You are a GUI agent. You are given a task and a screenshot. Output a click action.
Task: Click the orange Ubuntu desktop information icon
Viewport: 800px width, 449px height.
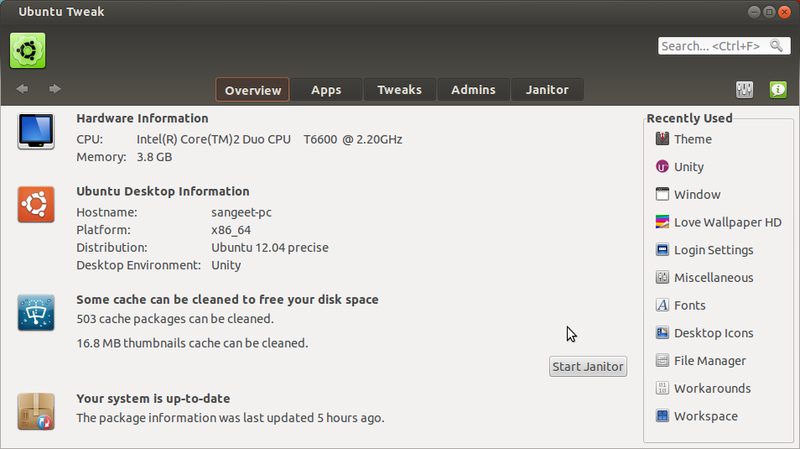pos(36,204)
